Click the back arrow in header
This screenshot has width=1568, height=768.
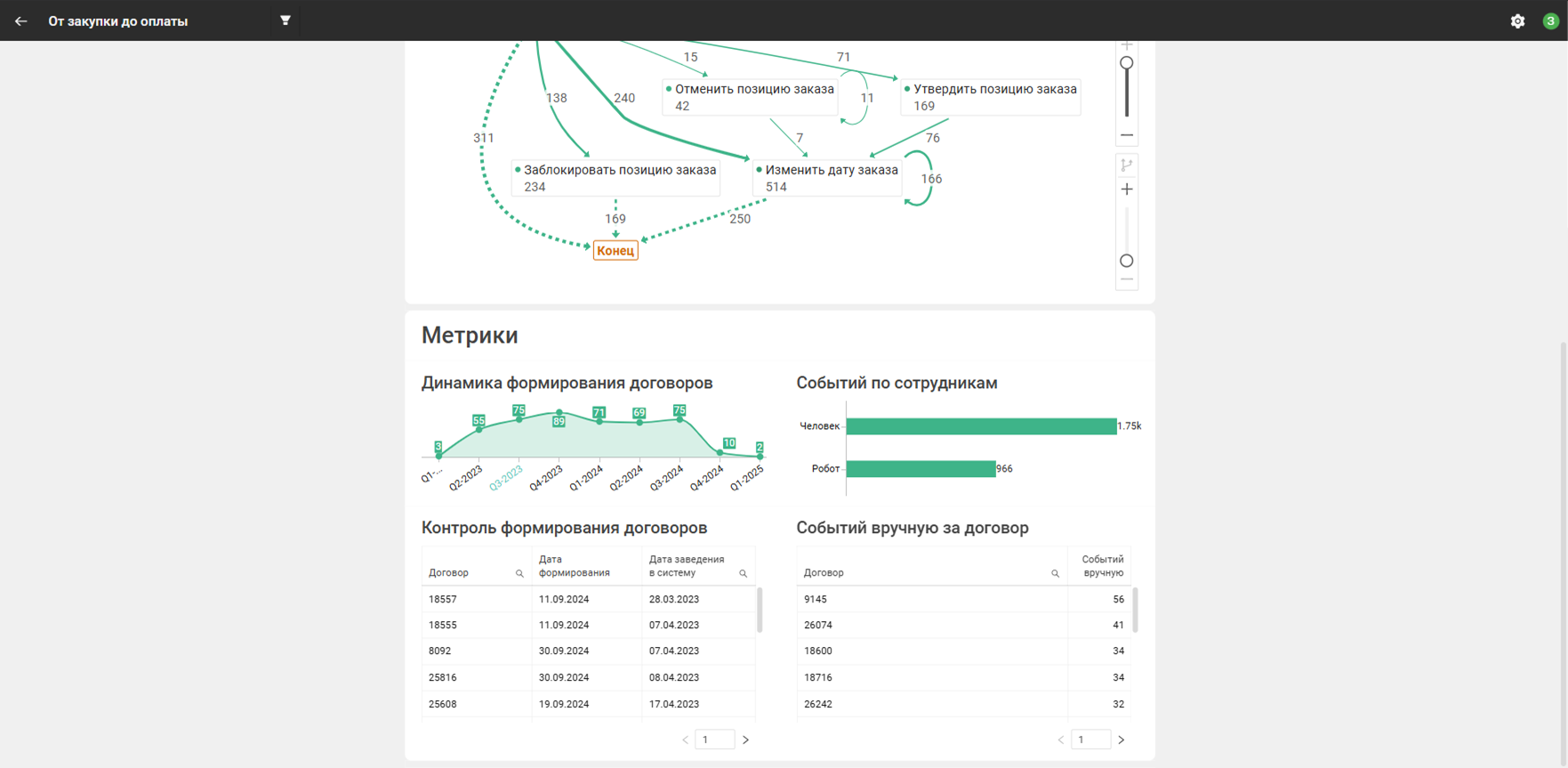(20, 21)
